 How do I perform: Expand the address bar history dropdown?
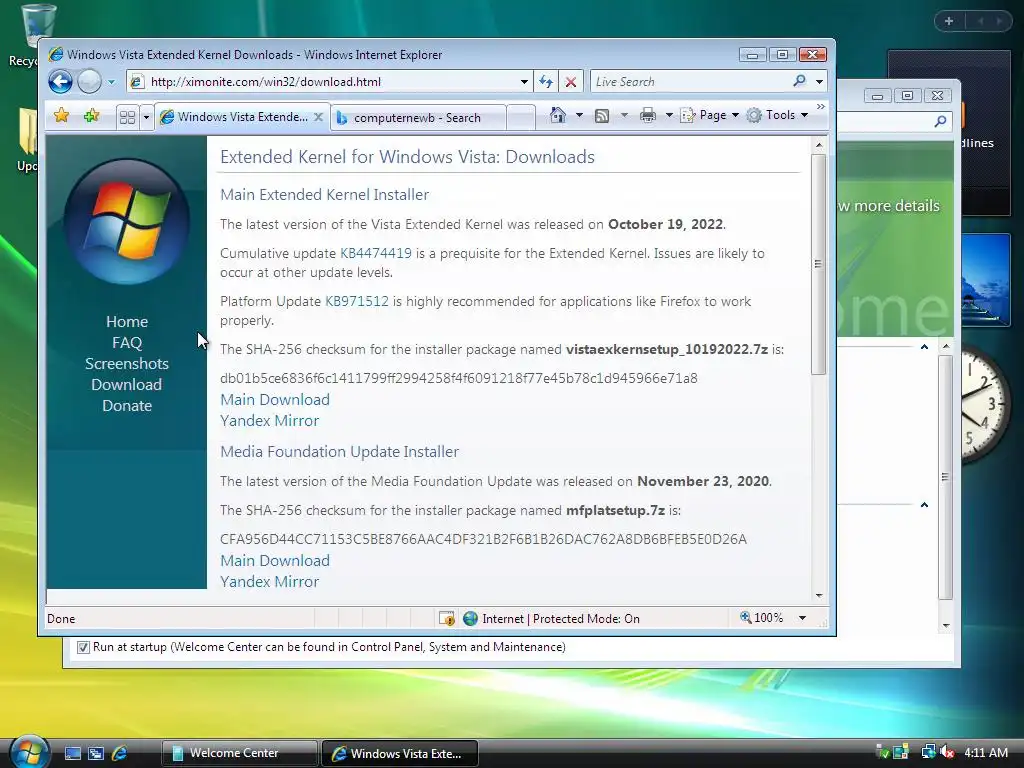[524, 82]
